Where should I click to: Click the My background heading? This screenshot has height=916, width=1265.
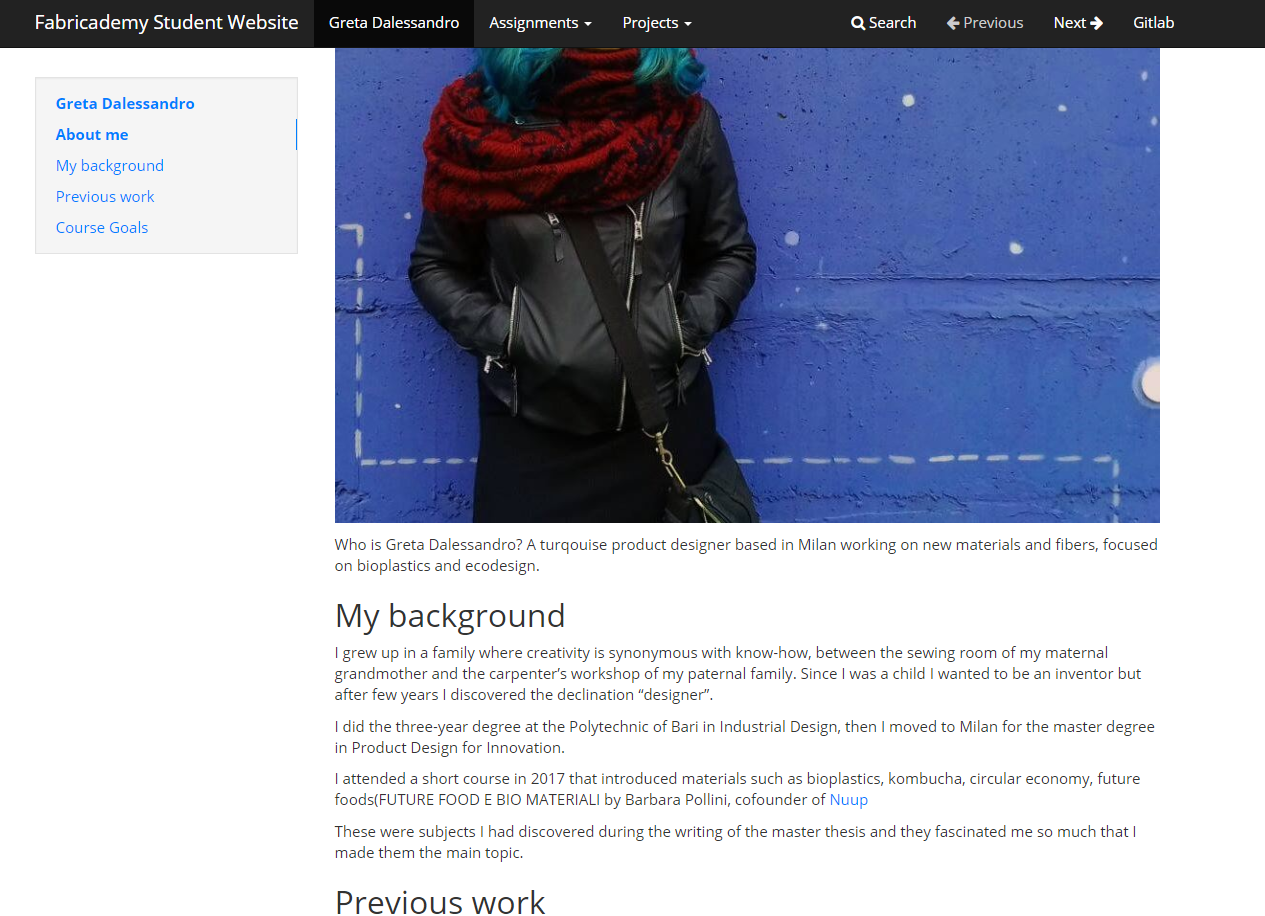(x=450, y=615)
